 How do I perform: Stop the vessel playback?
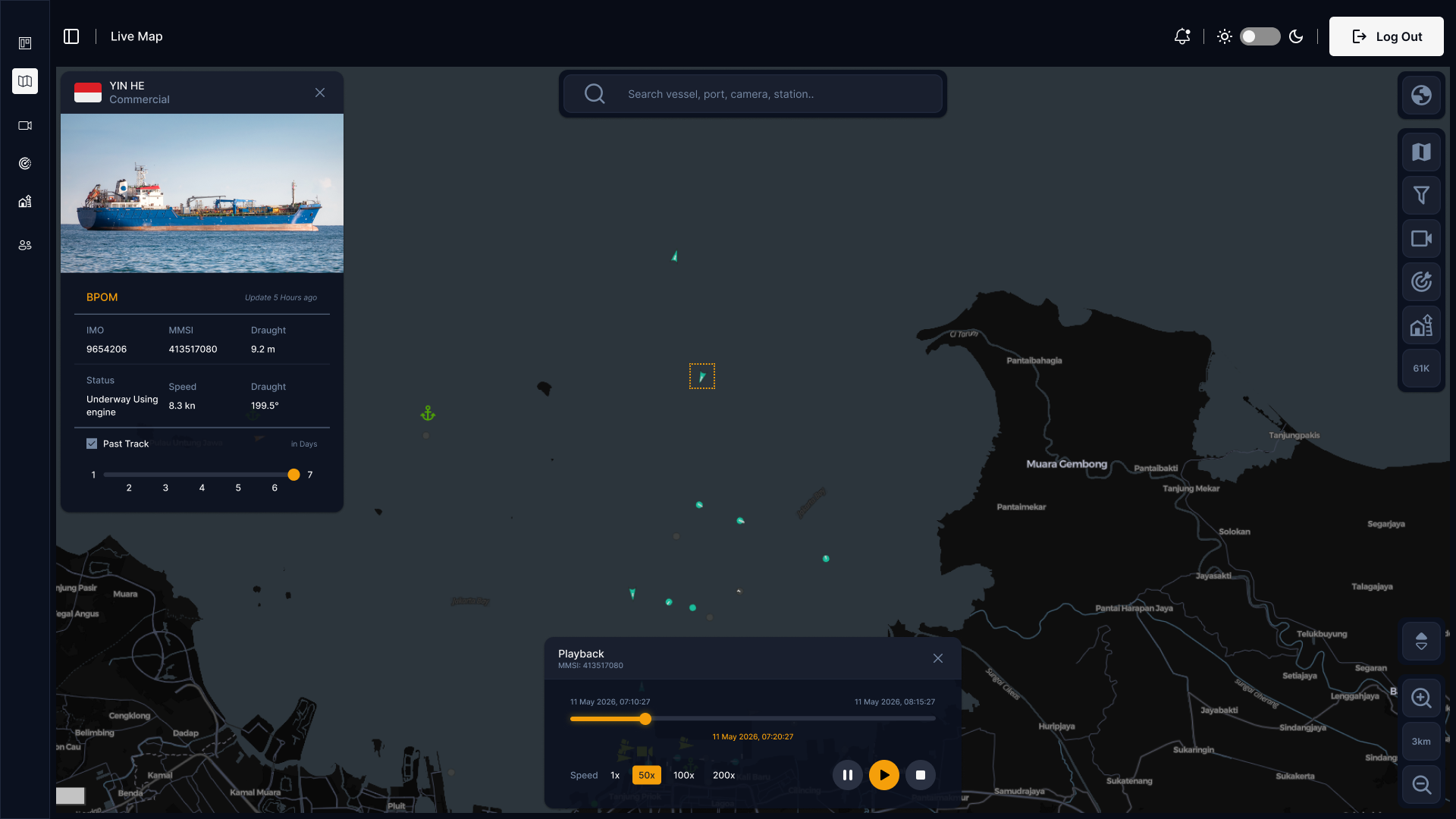coord(921,775)
